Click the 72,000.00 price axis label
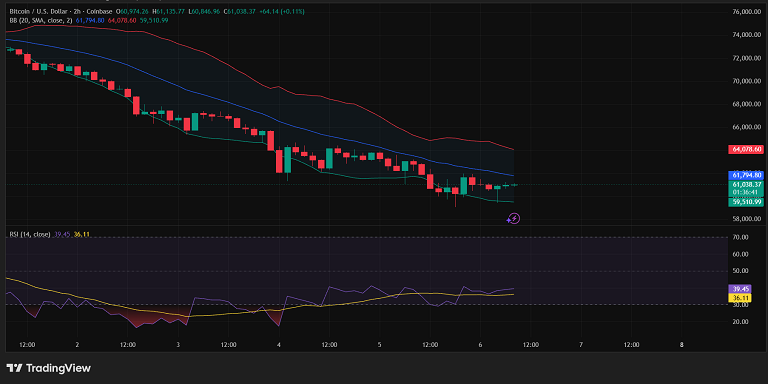The height and width of the screenshot is (384, 768). (746, 58)
